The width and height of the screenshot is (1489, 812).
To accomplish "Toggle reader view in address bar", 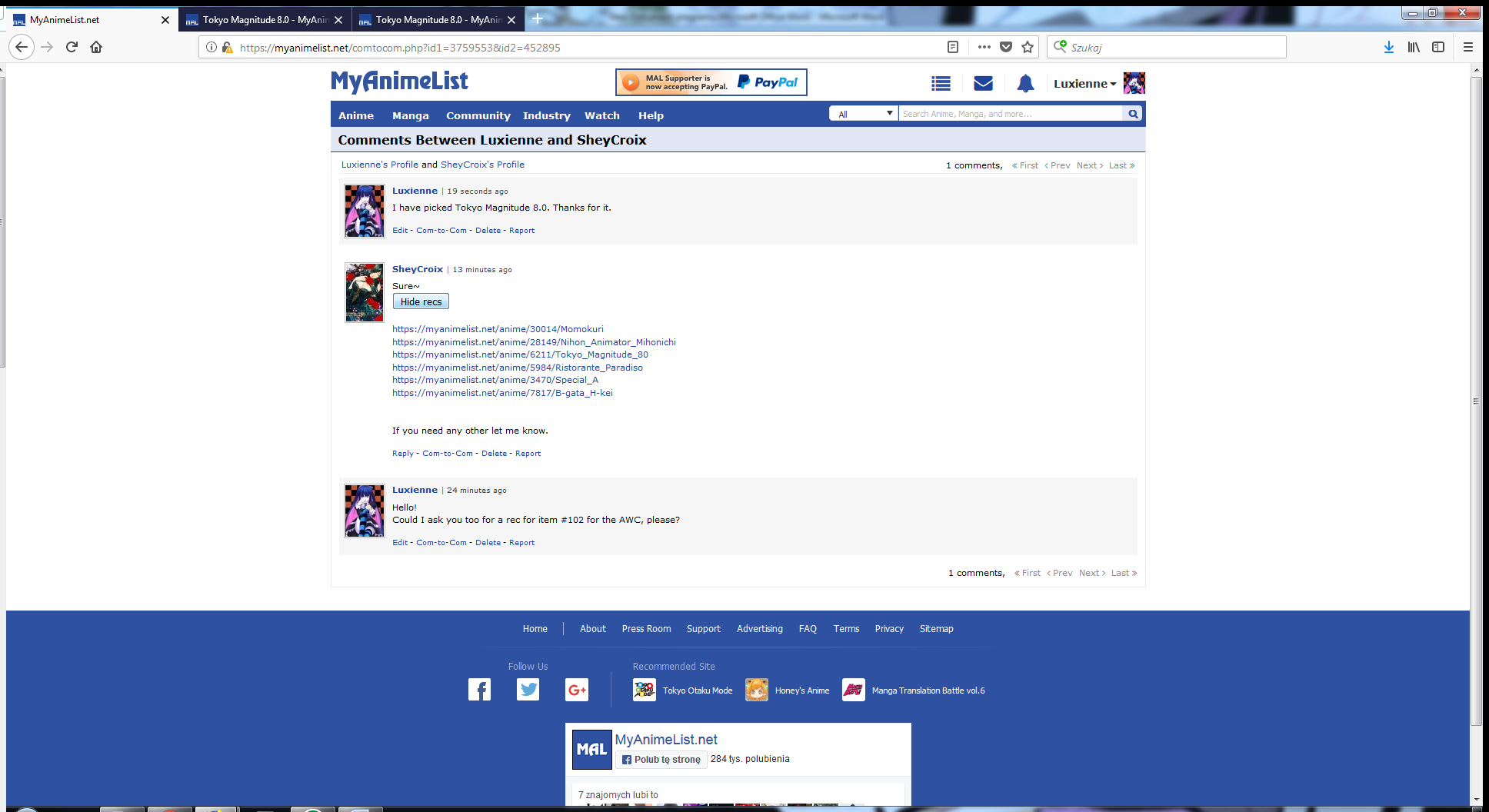I will tap(953, 47).
